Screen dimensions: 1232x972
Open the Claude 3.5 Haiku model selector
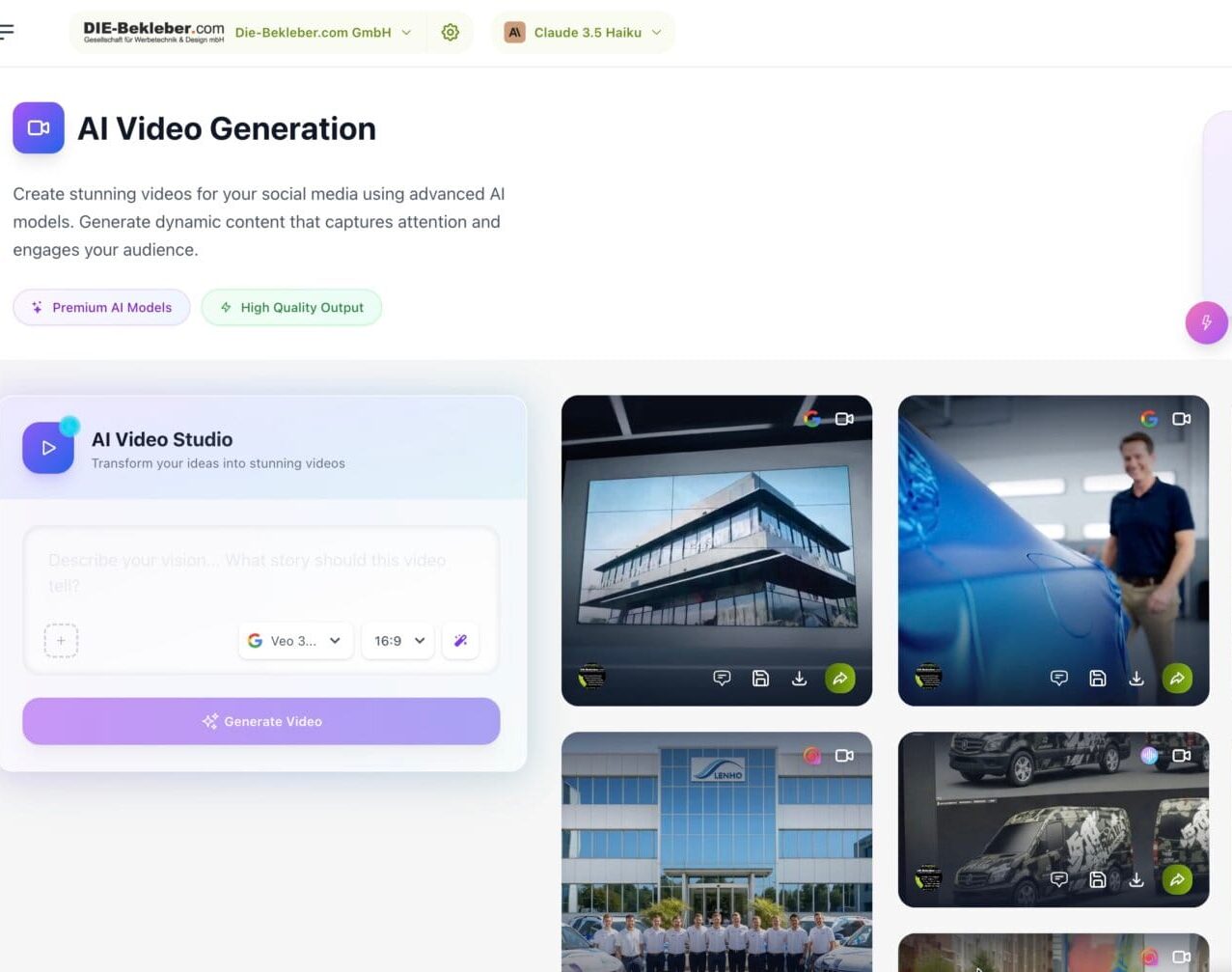pos(584,33)
